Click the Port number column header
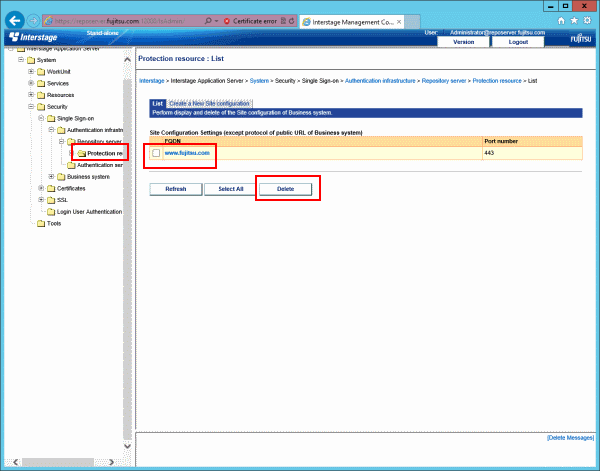Image resolution: width=600 pixels, height=471 pixels. coord(532,141)
